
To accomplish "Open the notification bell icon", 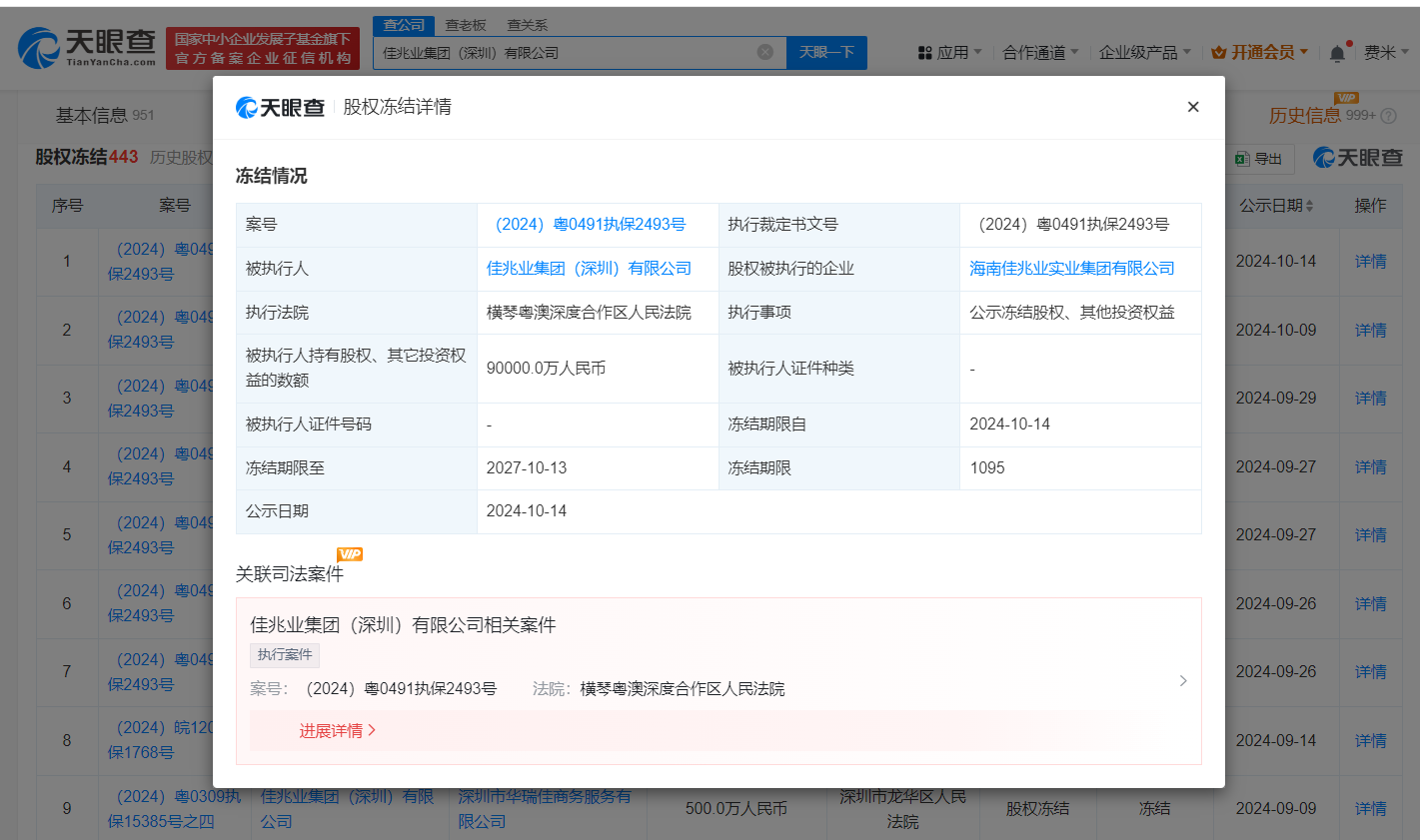I will [x=1337, y=53].
